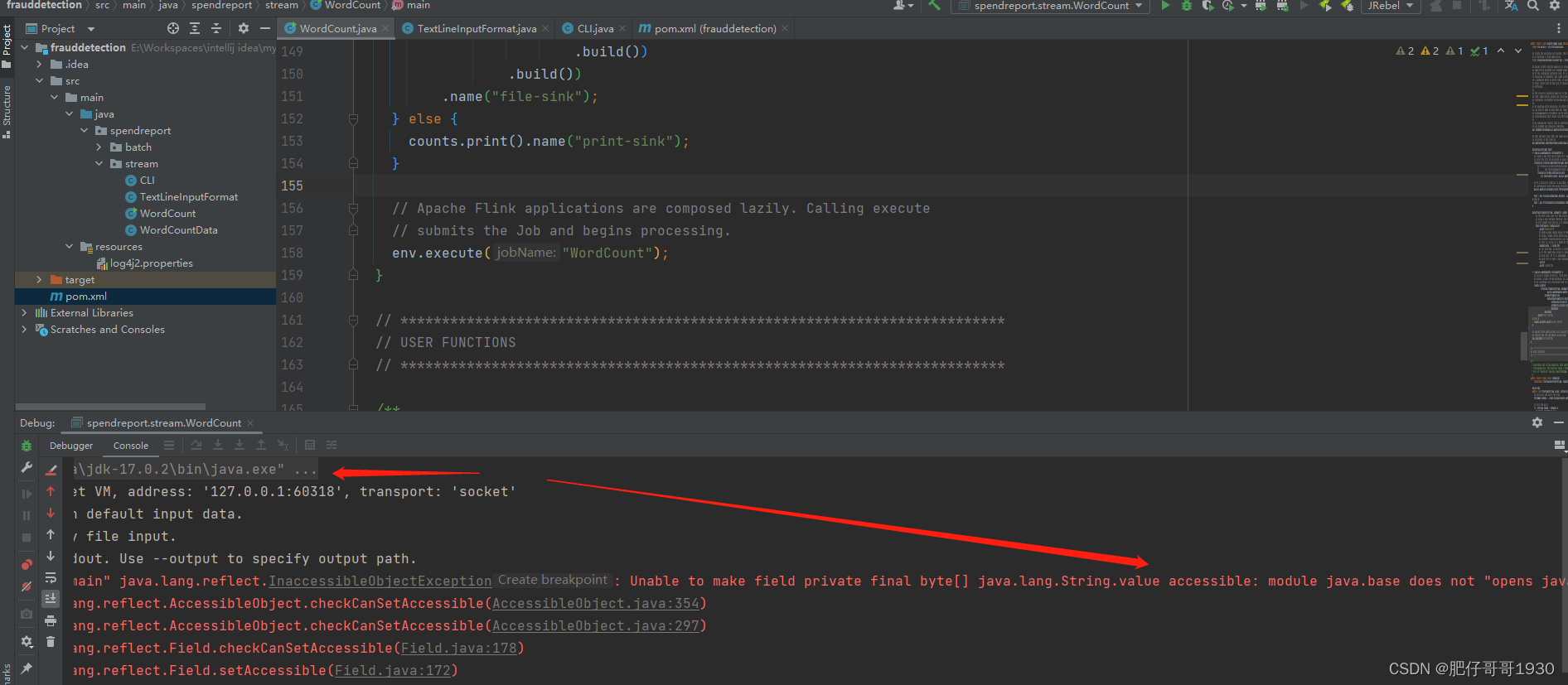
Task: Expand the batch package
Action: [99, 147]
